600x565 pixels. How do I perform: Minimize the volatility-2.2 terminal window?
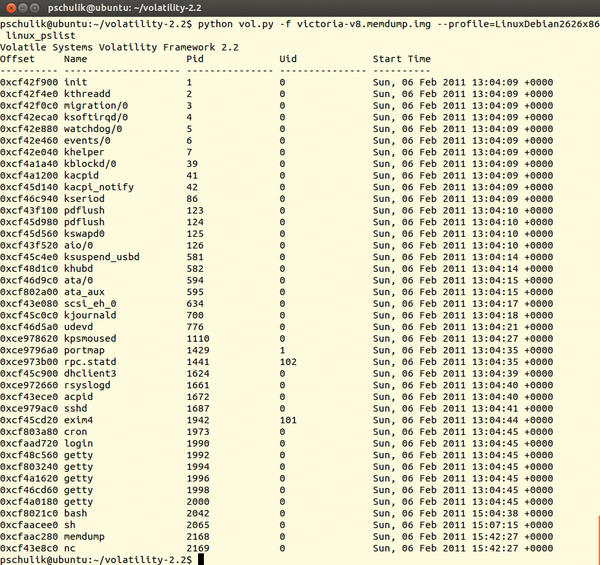23,7
